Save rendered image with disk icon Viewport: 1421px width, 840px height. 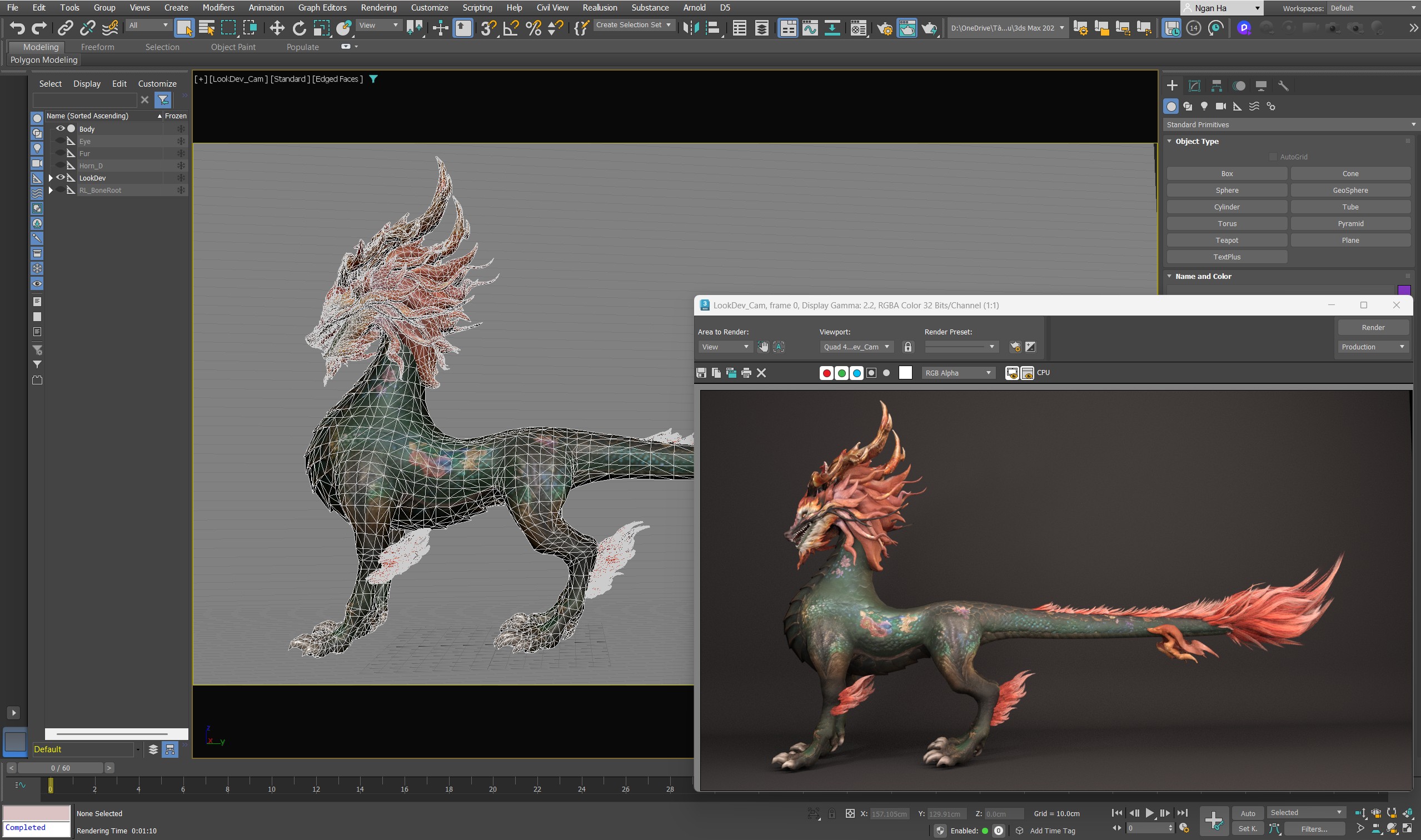(x=701, y=372)
